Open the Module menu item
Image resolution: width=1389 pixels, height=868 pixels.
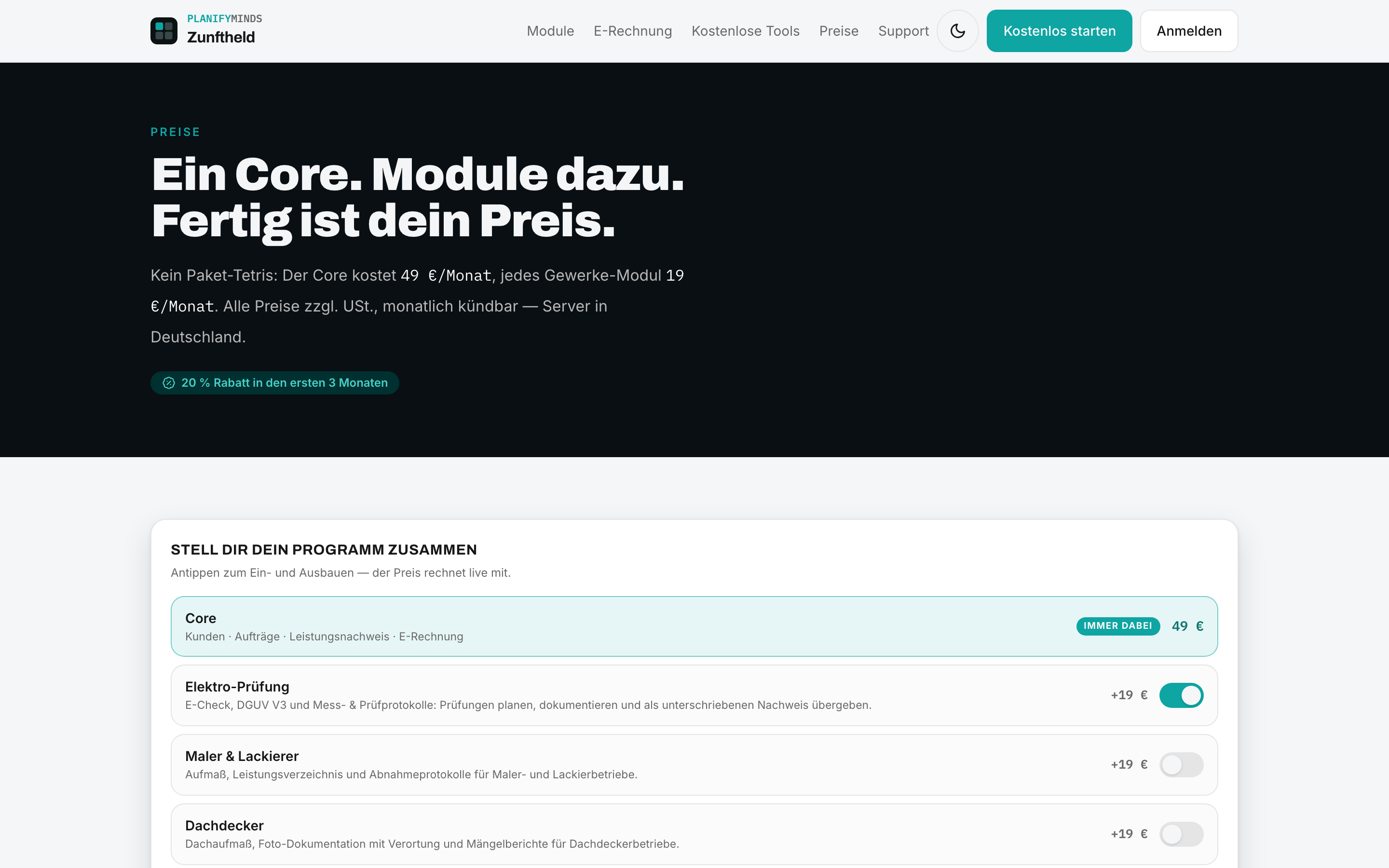point(550,31)
